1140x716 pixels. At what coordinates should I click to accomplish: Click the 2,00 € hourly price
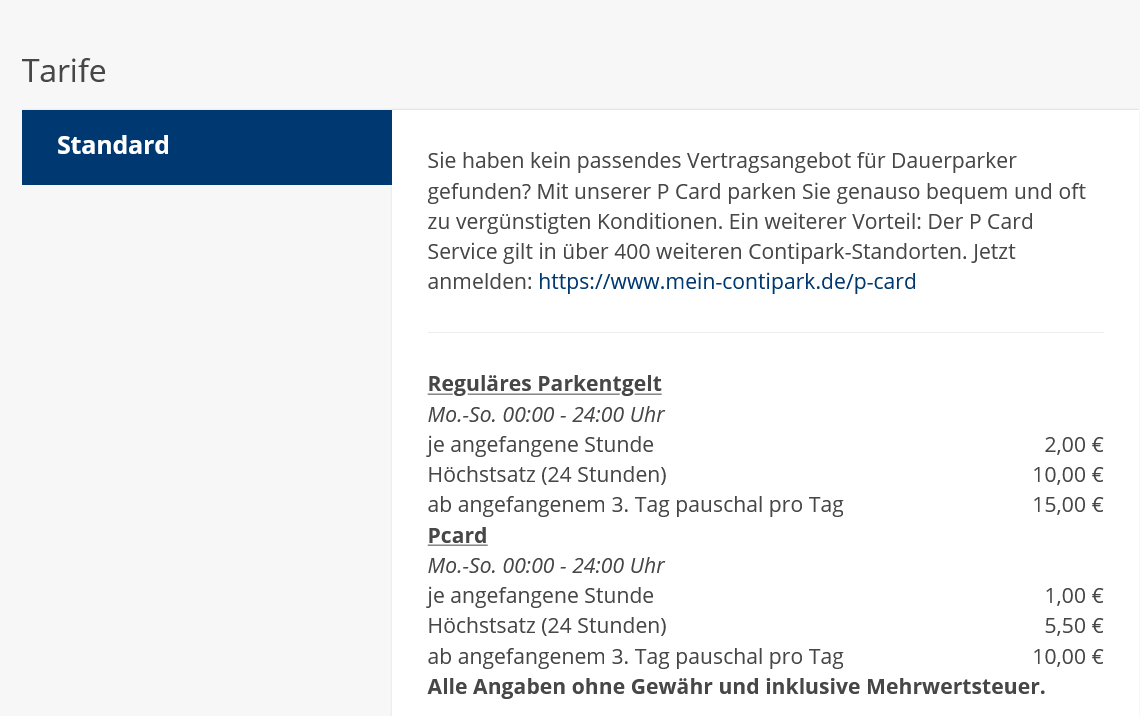[x=1073, y=445]
